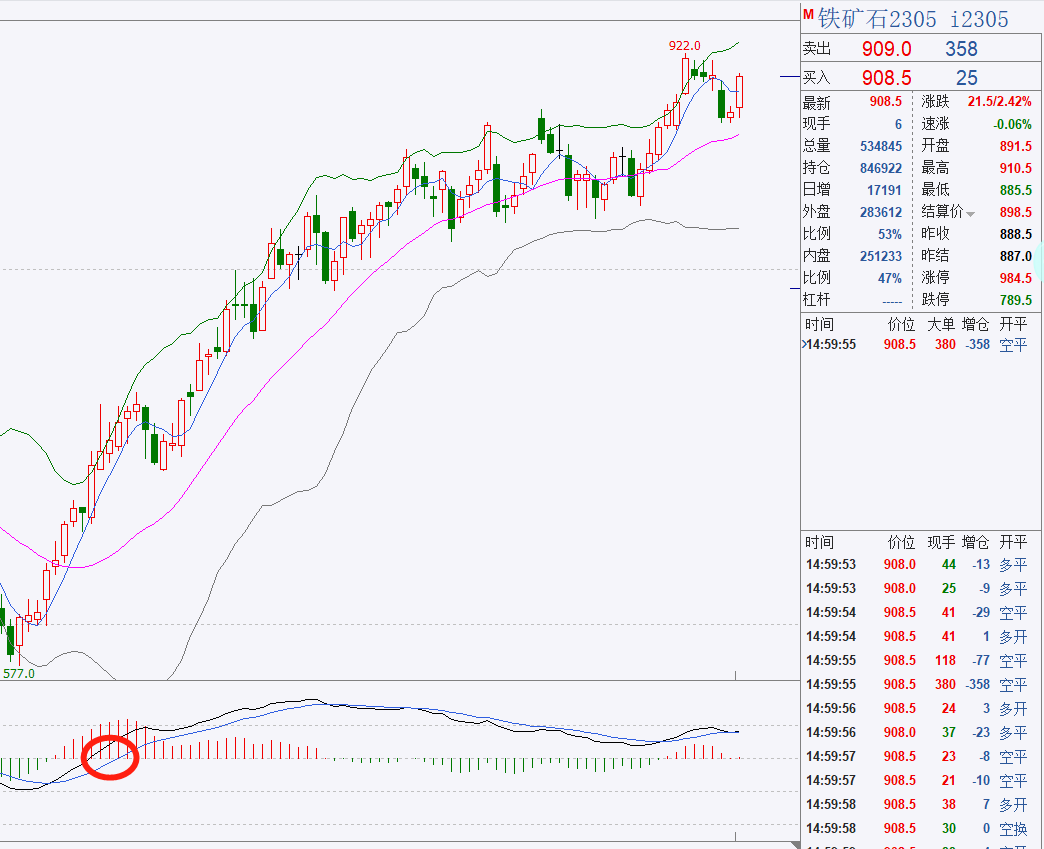Click the red M icon beside 铁矿石2305
This screenshot has width=1044, height=849.
click(808, 15)
